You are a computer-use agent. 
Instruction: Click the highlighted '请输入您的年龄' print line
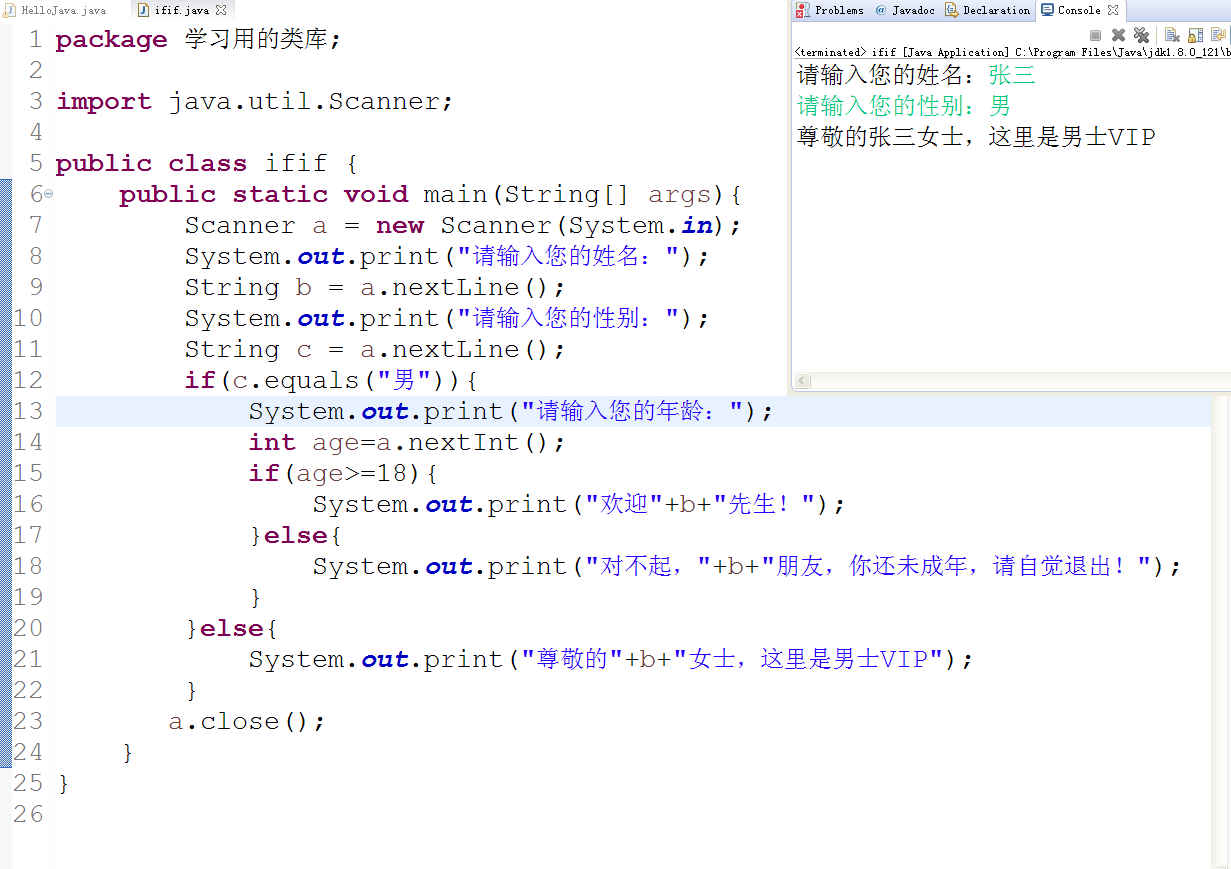point(511,412)
